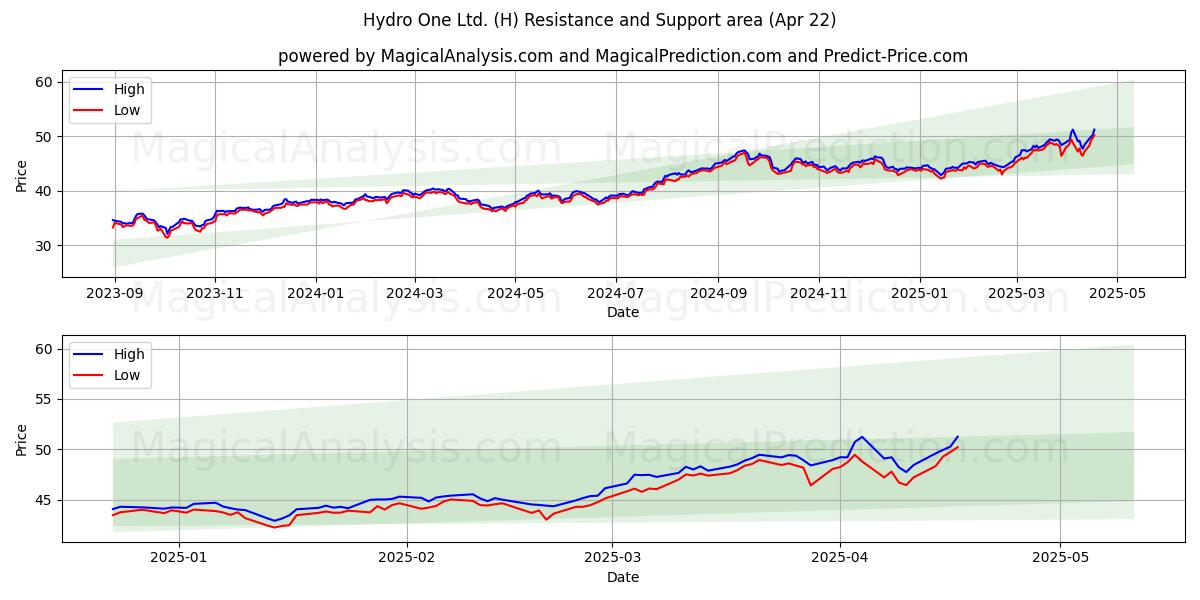Click the '60' y-axis value in top chart
Screen dimensions: 1200x600
[x=46, y=82]
